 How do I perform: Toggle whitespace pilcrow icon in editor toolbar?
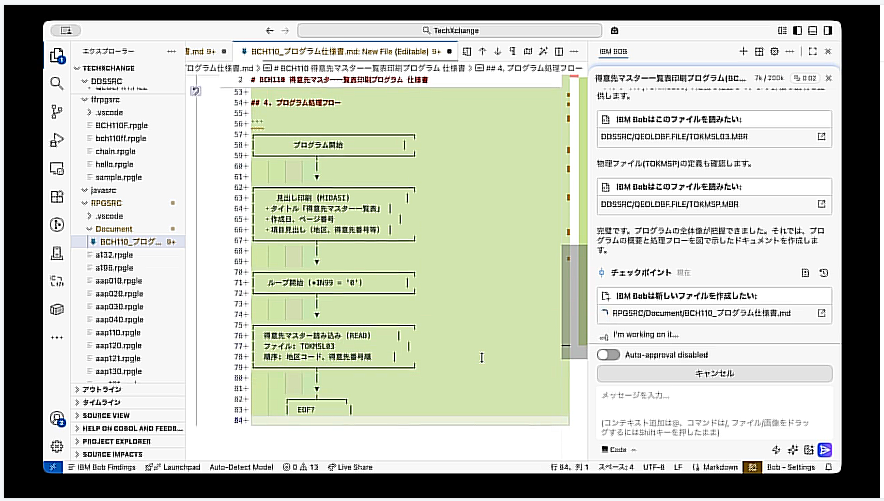pos(513,51)
